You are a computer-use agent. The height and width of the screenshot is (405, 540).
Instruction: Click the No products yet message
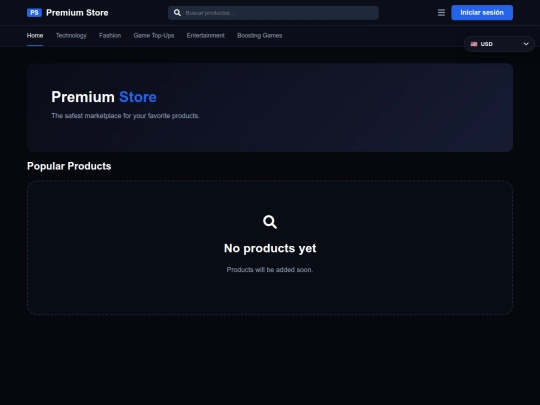click(270, 248)
